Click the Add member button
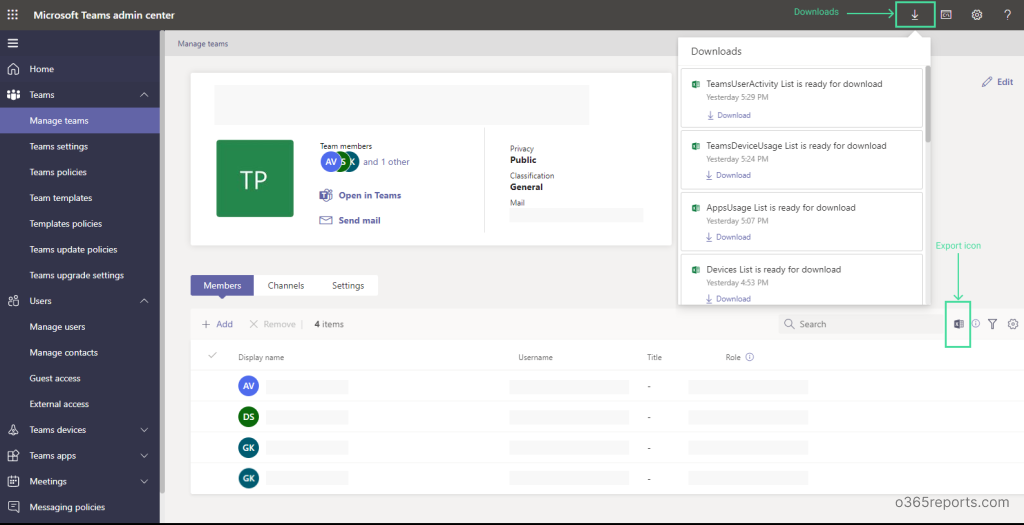 (217, 324)
